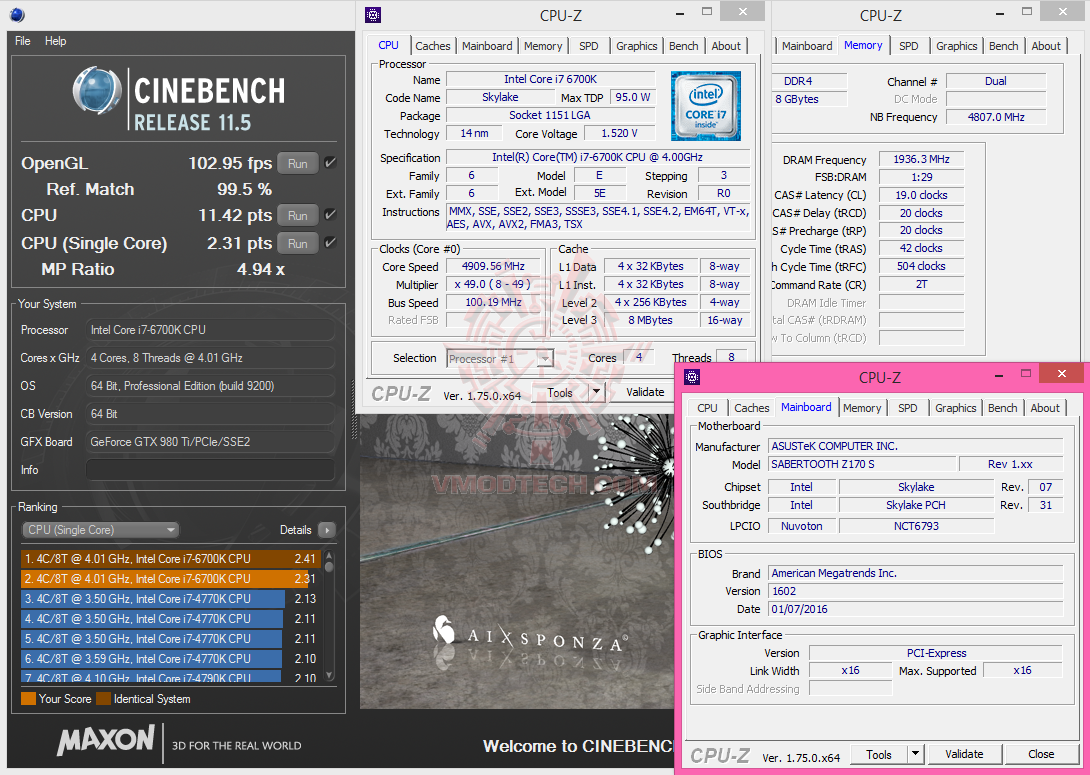
Task: Open the File menu in Cinebench
Action: click(22, 41)
